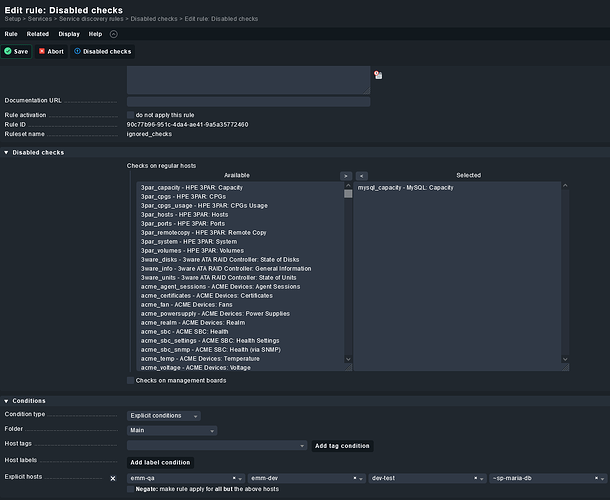Open the Host tags dropdown
This screenshot has height=500, width=610.
(217, 446)
